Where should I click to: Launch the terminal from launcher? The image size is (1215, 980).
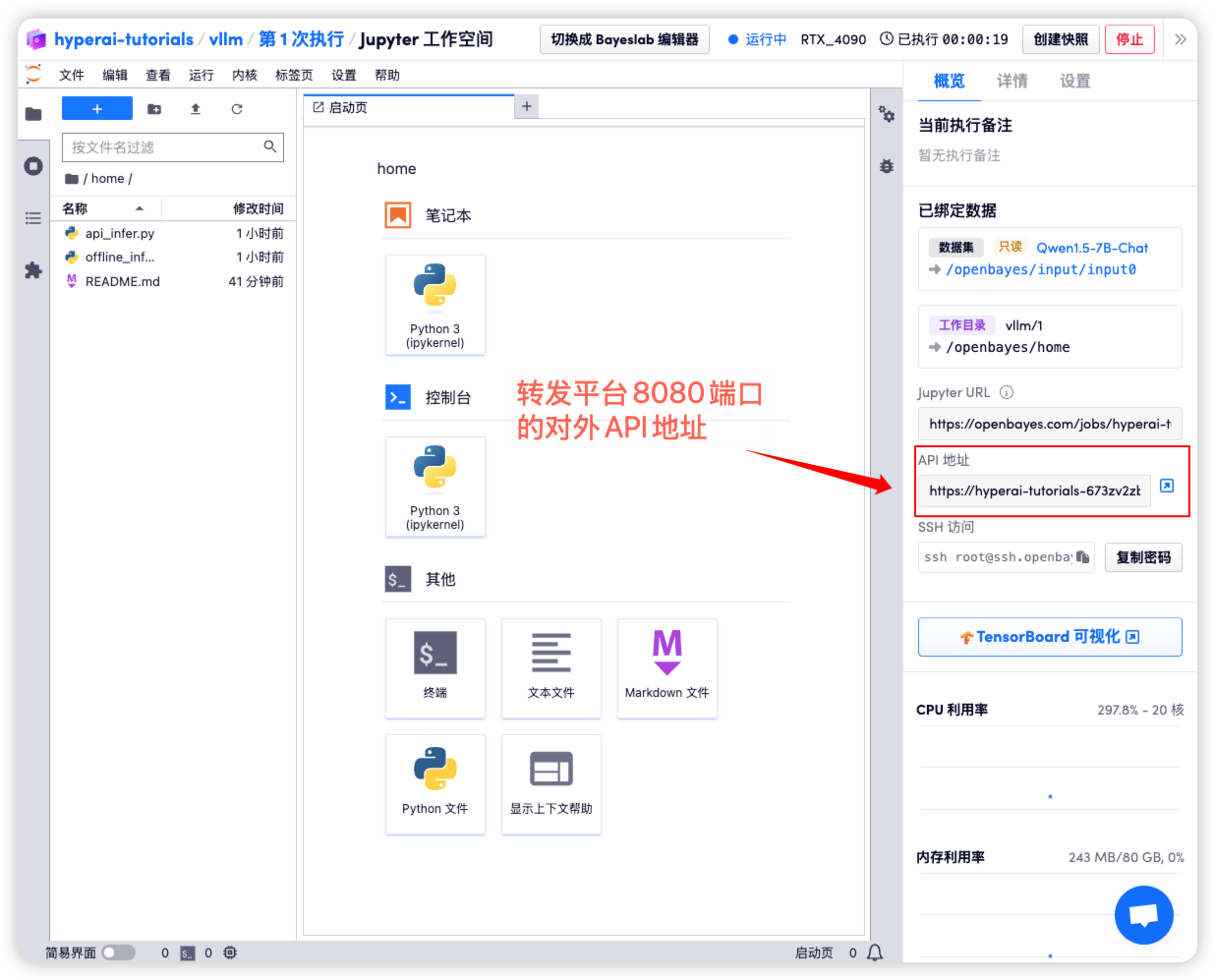435,667
